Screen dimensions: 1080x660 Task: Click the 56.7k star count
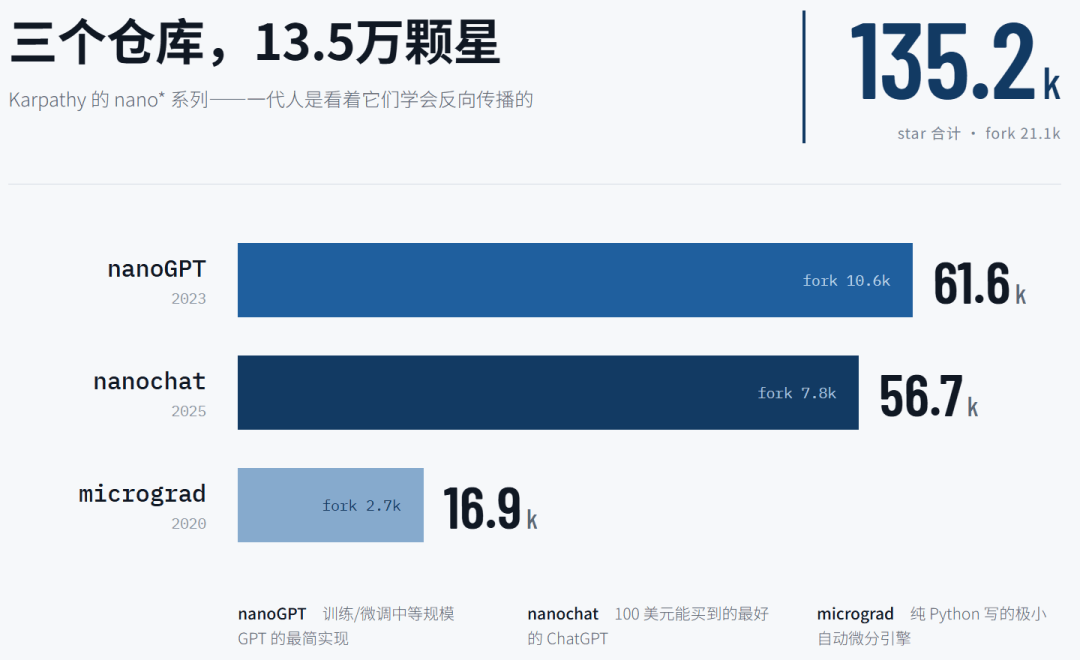tap(928, 396)
